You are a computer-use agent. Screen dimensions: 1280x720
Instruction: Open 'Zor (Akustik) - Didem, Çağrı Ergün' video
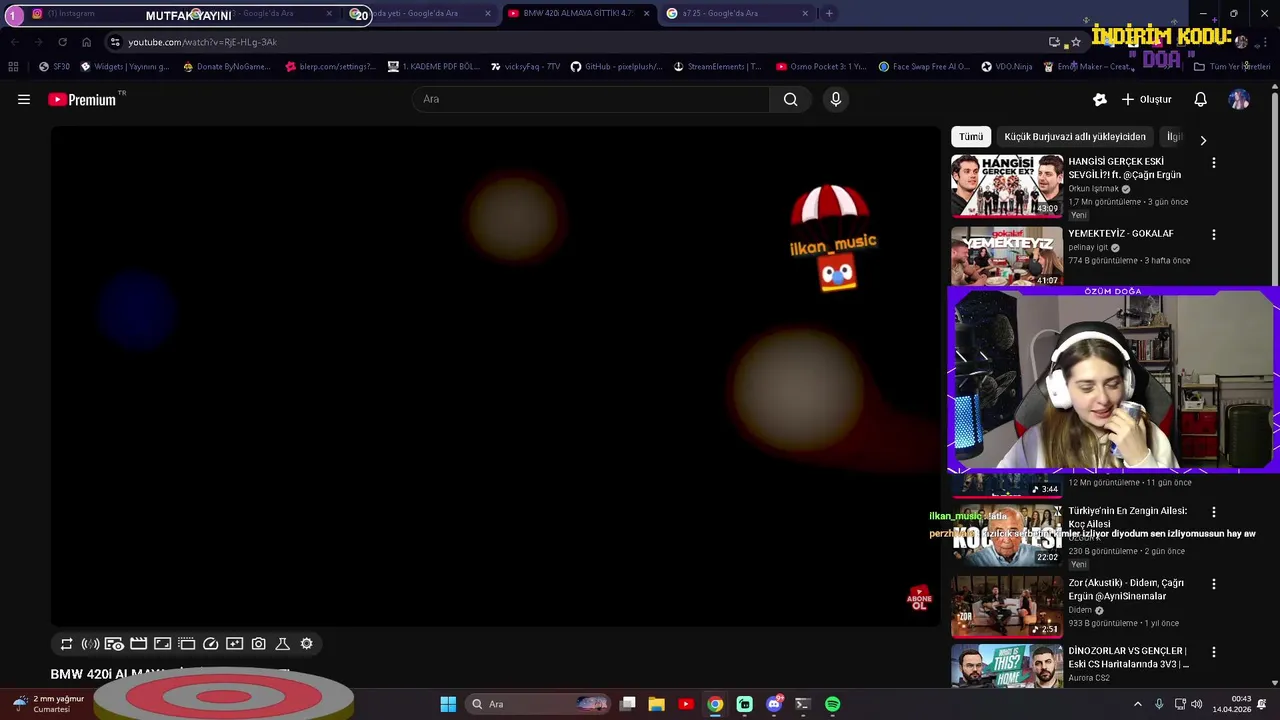coord(1126,589)
